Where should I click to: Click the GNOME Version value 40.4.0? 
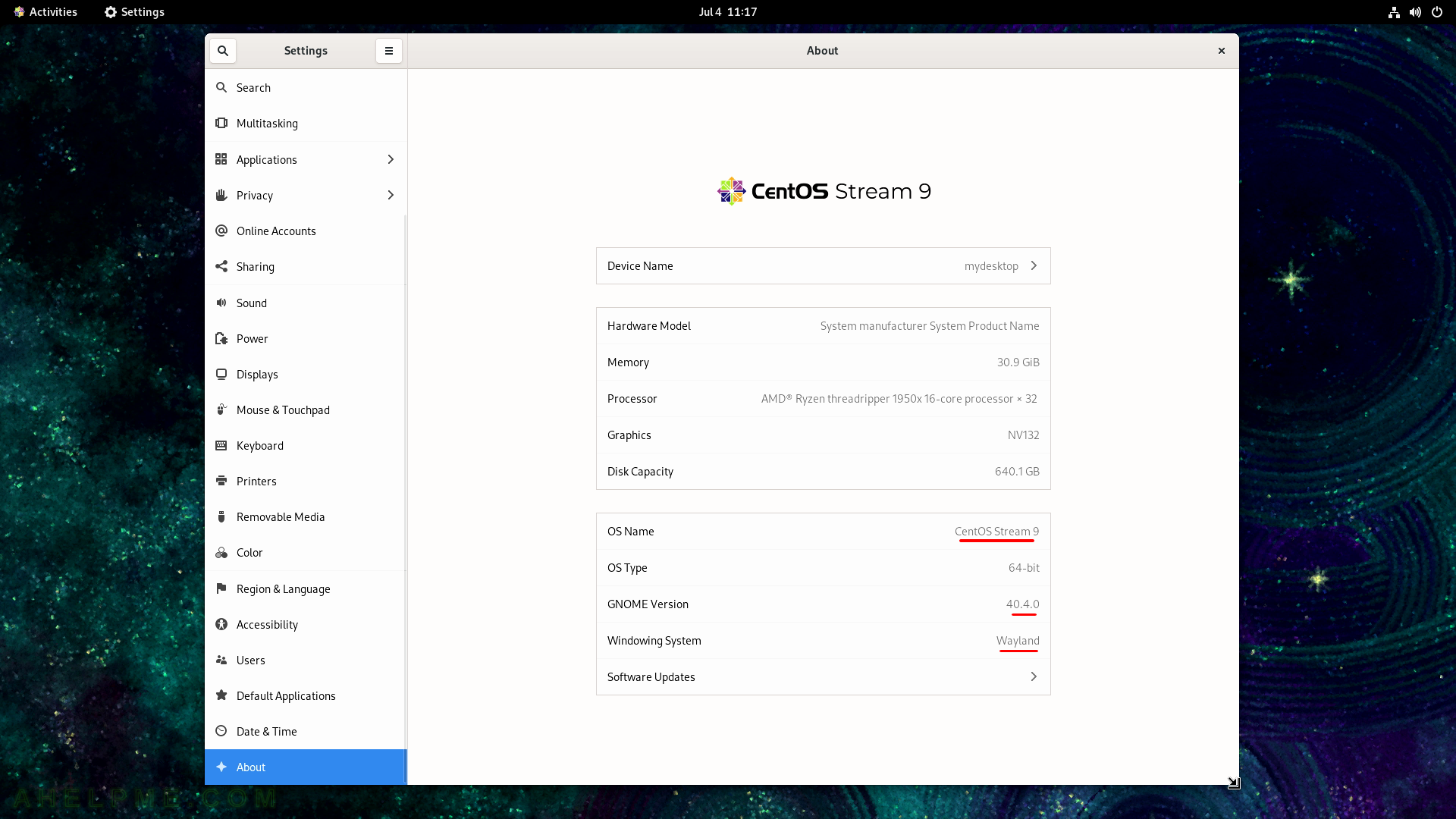1022,604
